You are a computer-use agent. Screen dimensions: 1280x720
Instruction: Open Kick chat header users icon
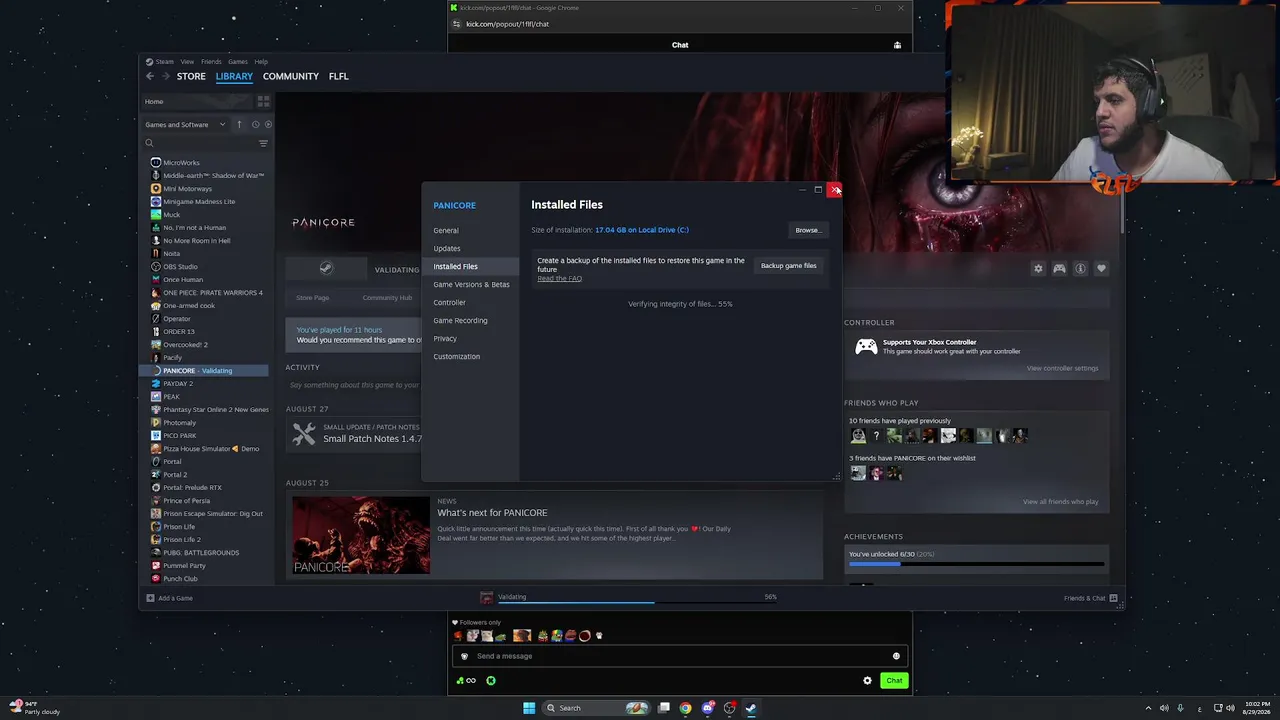(897, 45)
